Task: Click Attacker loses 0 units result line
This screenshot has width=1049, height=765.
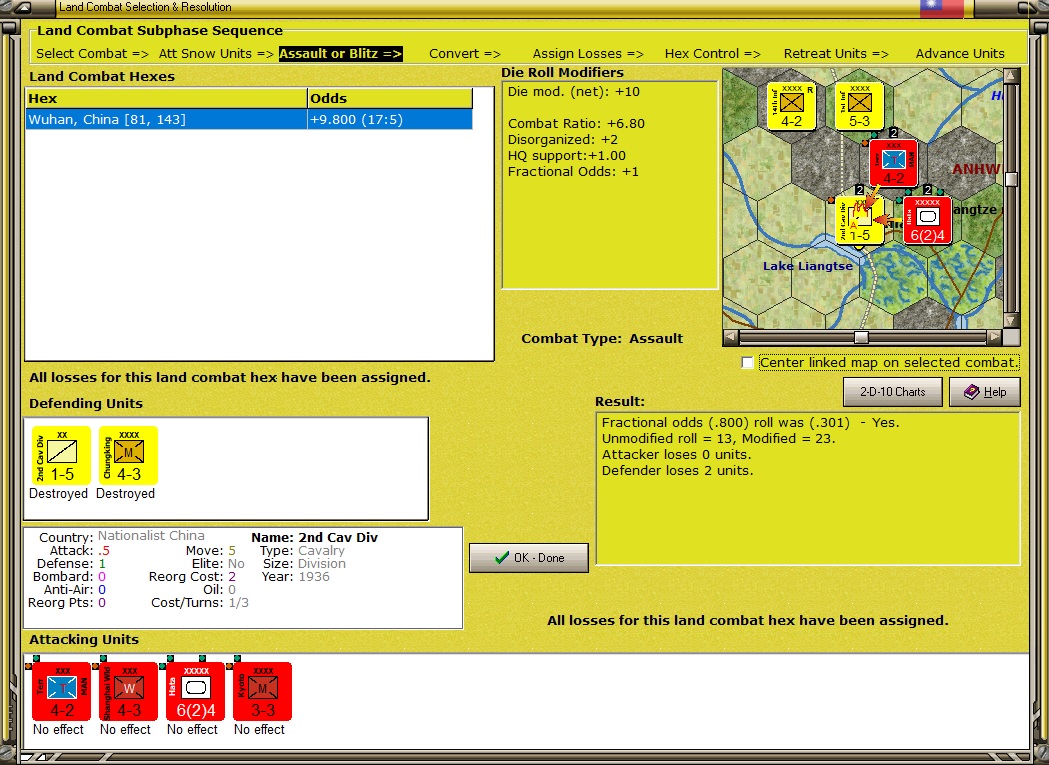Action: 676,455
